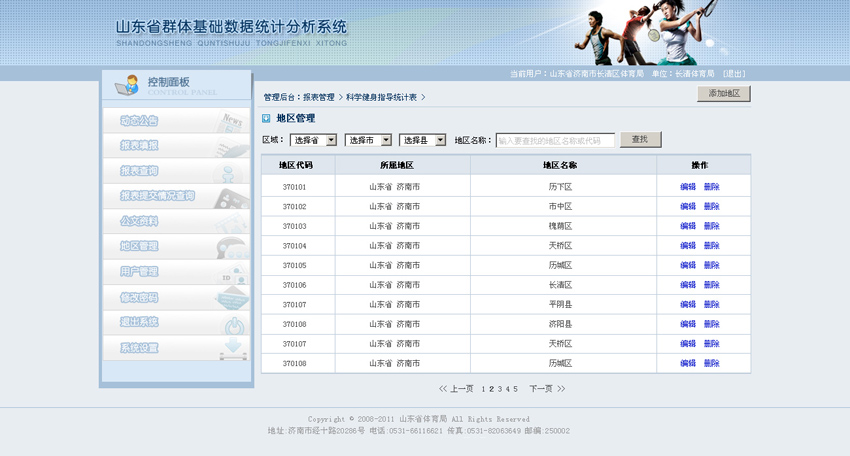The width and height of the screenshot is (850, 456).
Task: Open the 选择县 county dropdown
Action: [x=422, y=140]
